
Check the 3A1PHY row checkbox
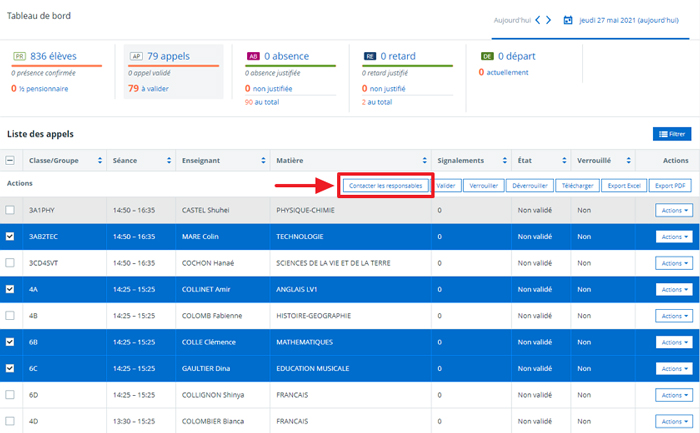pyautogui.click(x=10, y=210)
